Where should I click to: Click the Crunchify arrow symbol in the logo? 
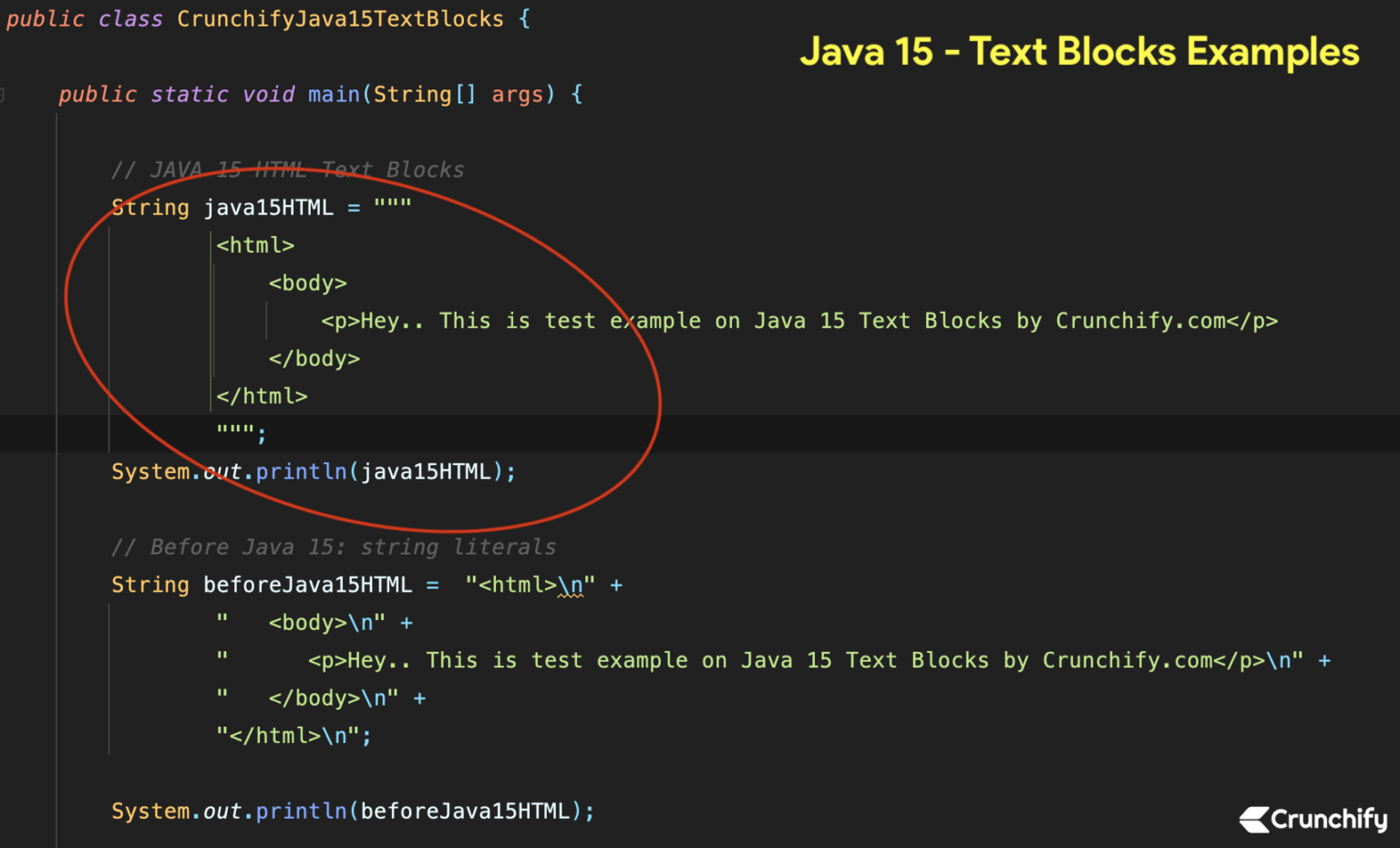[x=1254, y=818]
